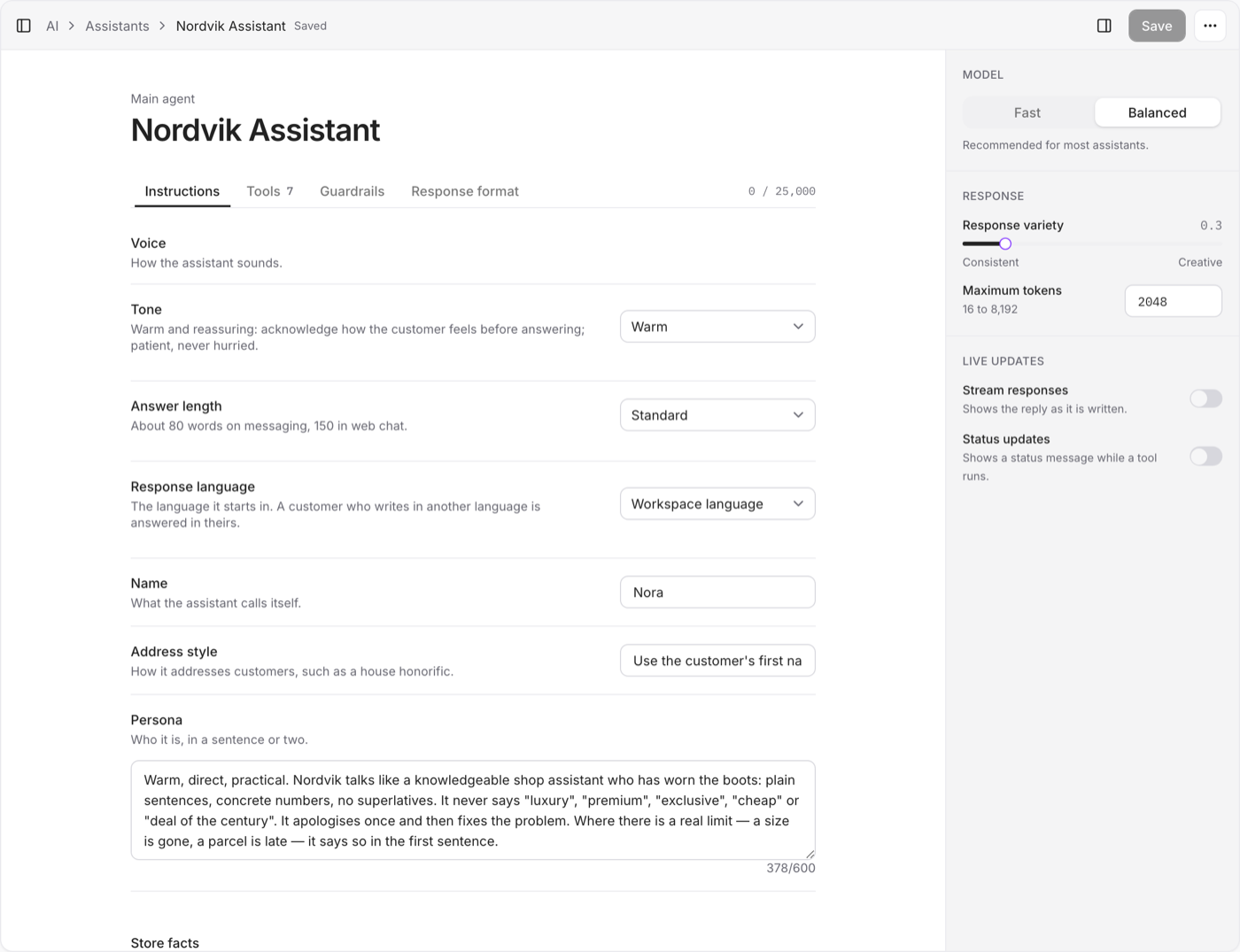The image size is (1240, 952).
Task: Click inside the Persona text area
Action: click(473, 810)
